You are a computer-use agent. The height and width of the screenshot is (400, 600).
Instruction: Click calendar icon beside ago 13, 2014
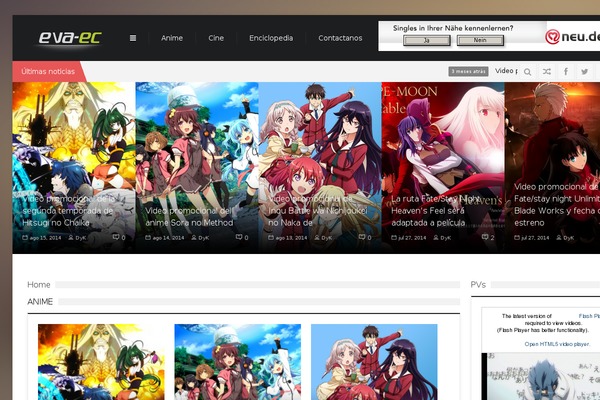coord(271,238)
